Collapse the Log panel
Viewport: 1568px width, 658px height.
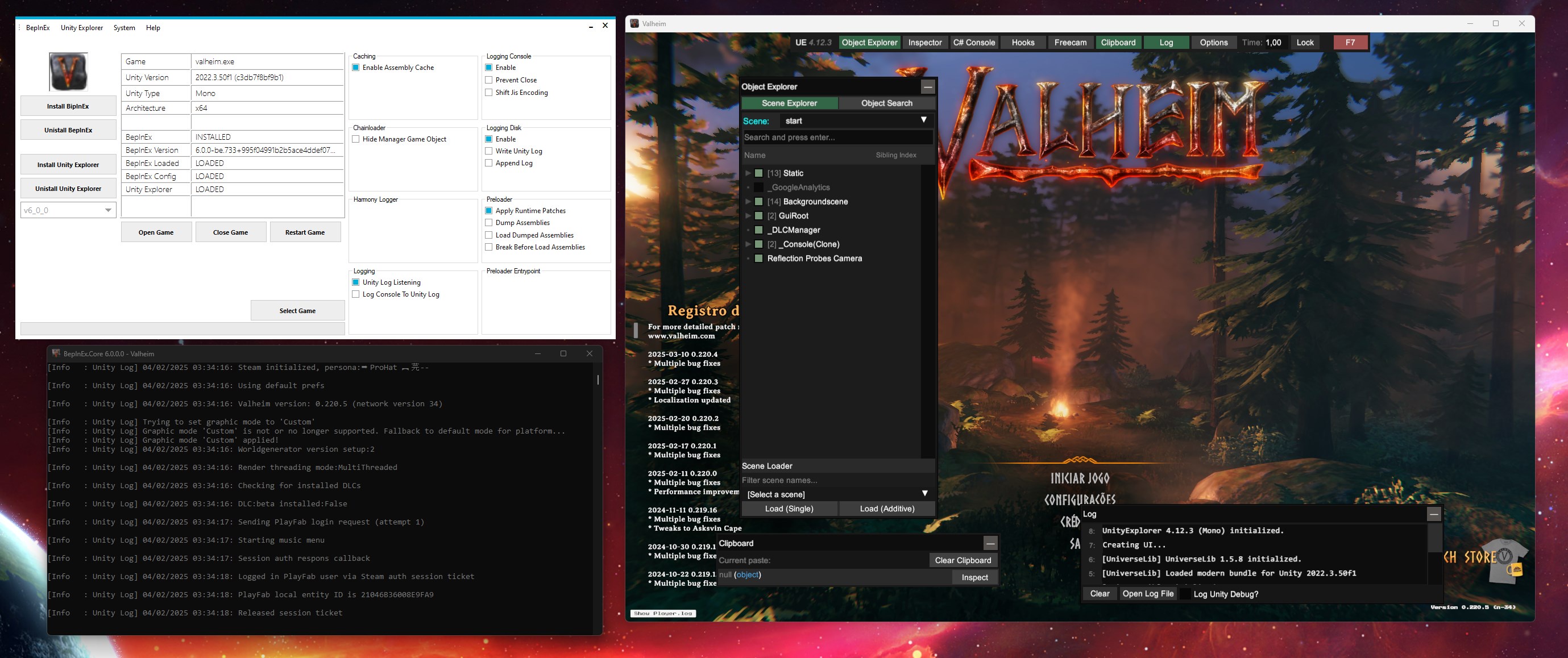[x=1433, y=514]
